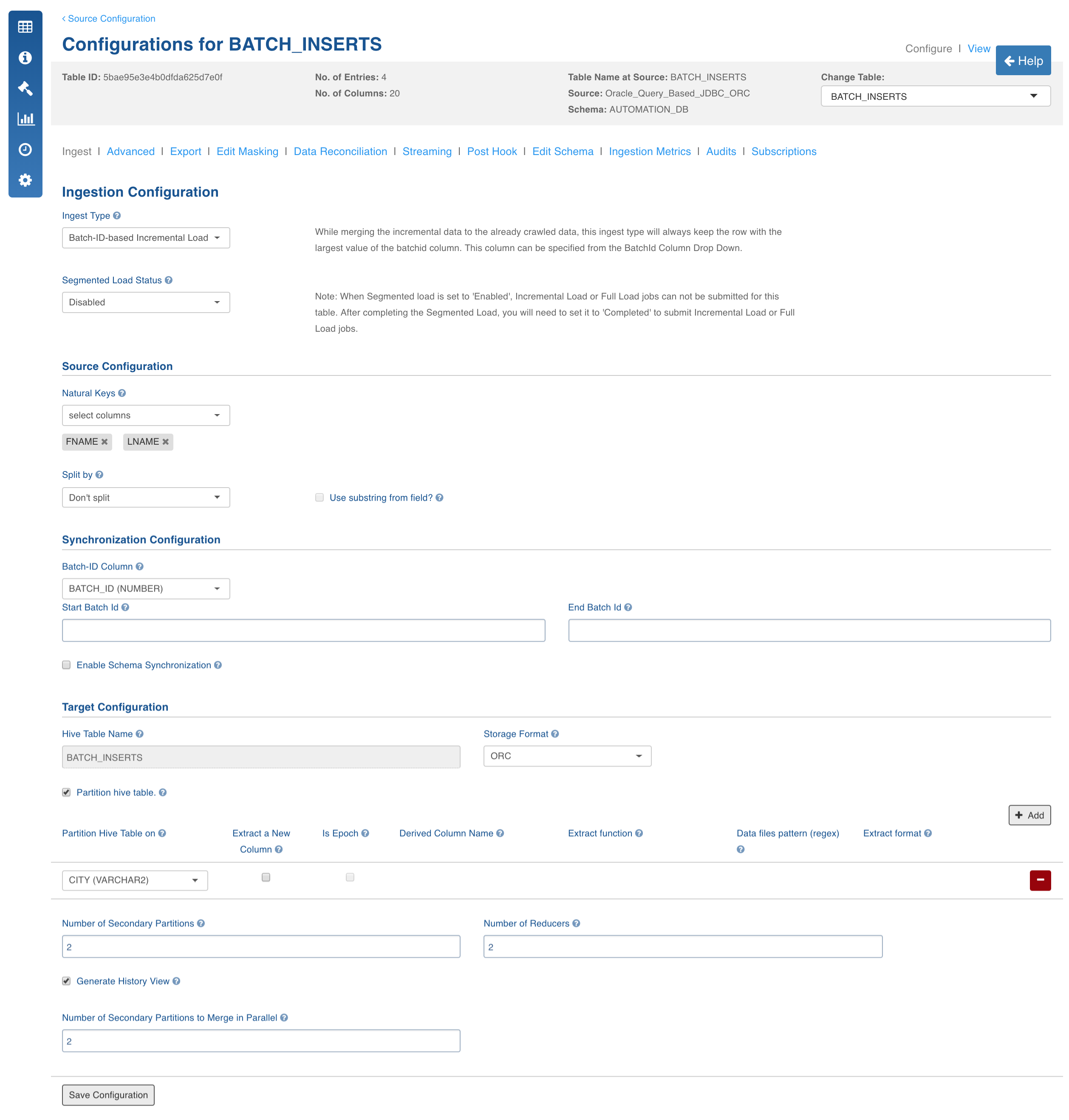Viewport: 1069px width, 1120px height.
Task: Uncheck Partition hive table checkbox
Action: 67,793
